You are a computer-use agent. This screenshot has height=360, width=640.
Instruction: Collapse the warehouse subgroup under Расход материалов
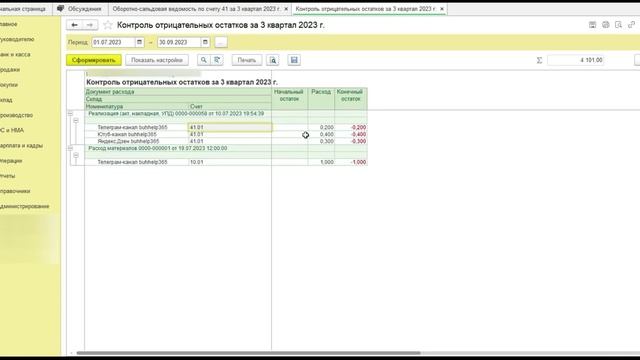(76, 155)
